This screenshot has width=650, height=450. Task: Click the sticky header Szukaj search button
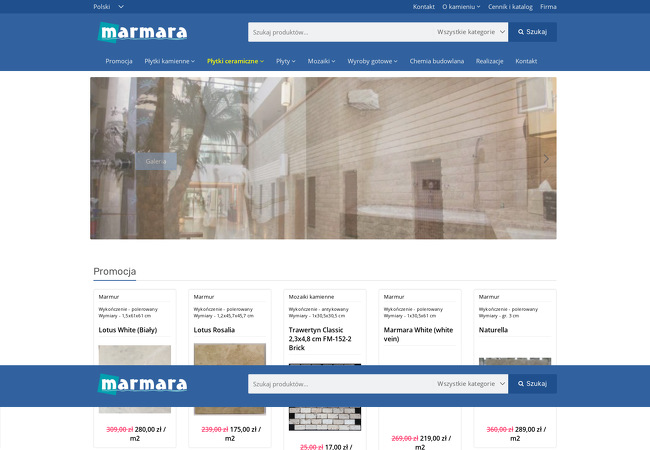(x=532, y=384)
